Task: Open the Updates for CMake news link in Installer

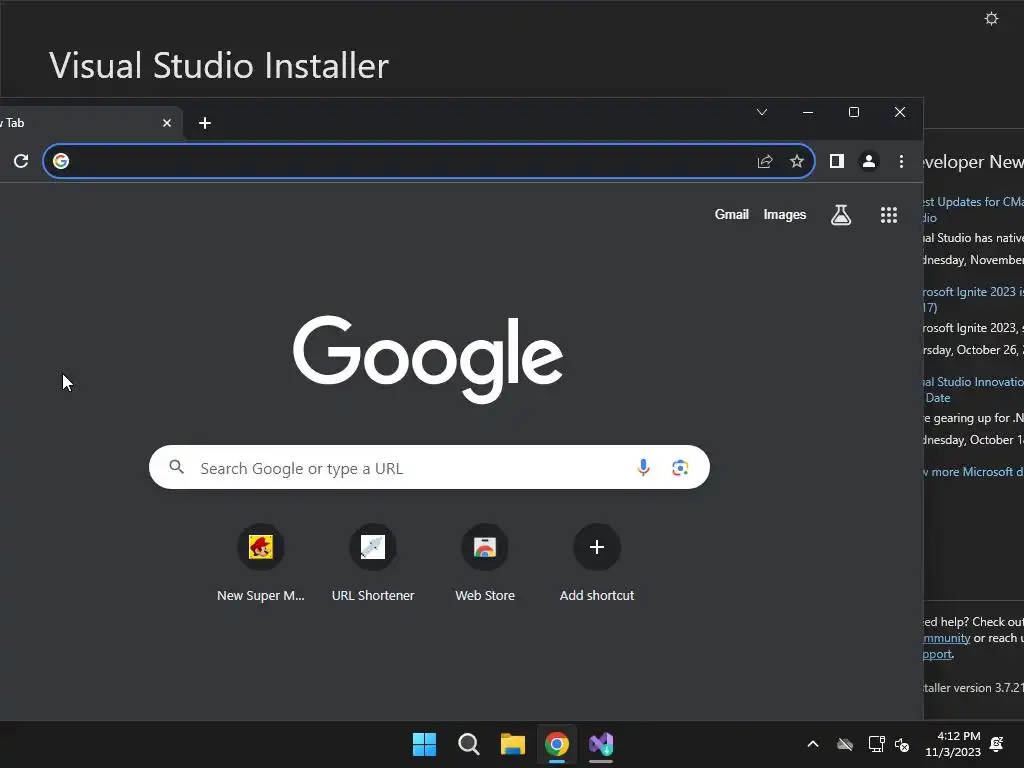Action: click(973, 209)
